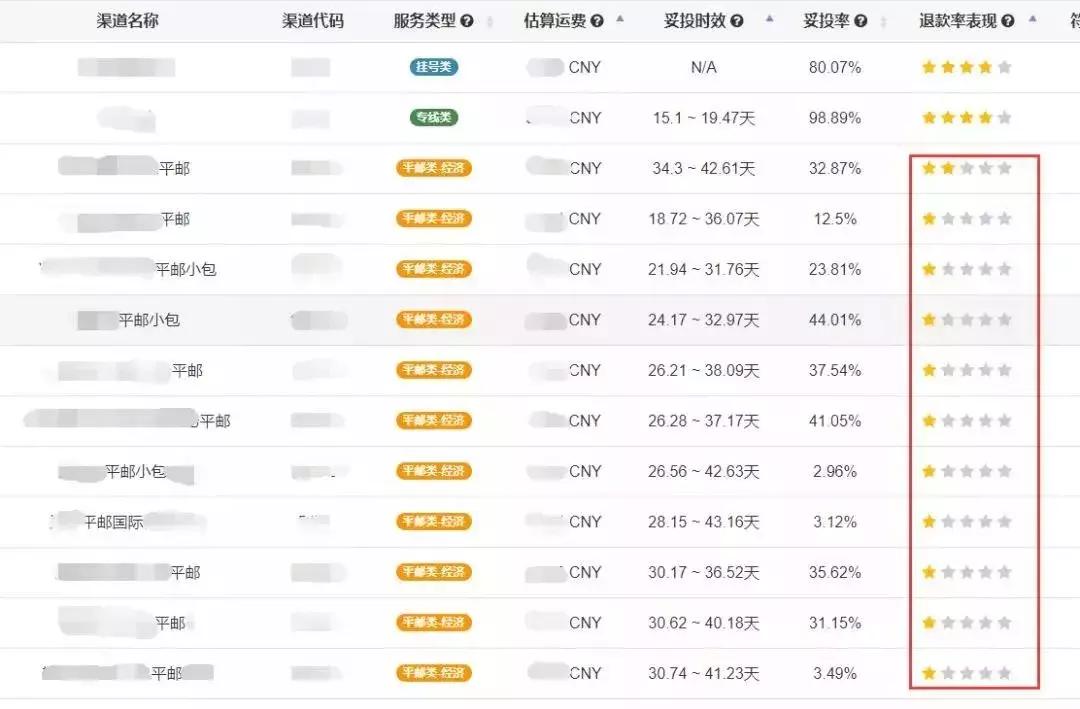Image resolution: width=1080 pixels, height=709 pixels.
Task: Toggle a gray star on the 专线类 rating
Action: pyautogui.click(x=1005, y=117)
